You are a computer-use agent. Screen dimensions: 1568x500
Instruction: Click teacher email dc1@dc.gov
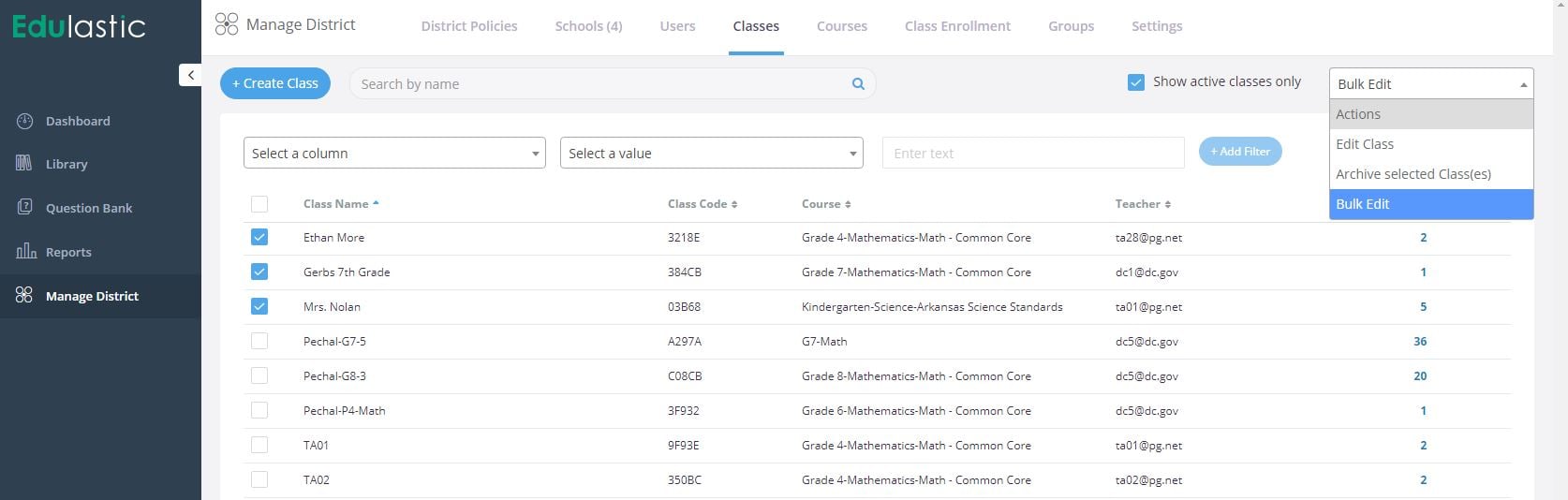pos(1146,272)
